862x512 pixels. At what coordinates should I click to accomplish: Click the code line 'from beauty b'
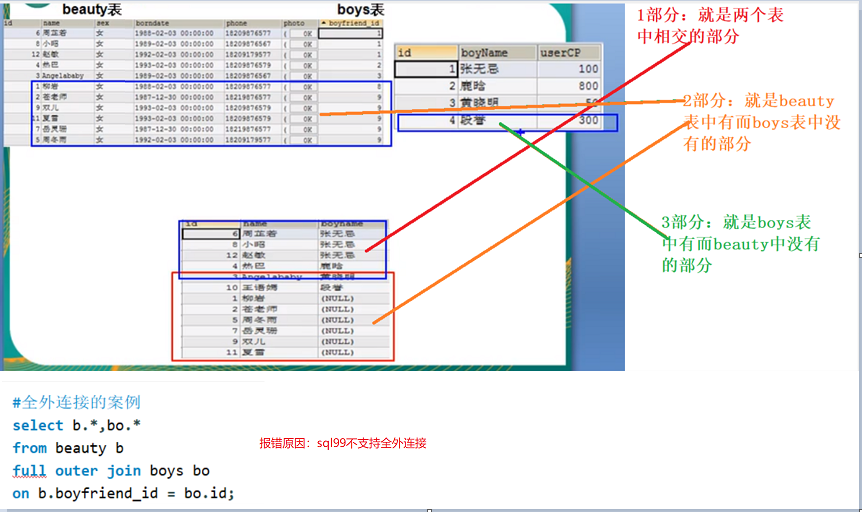[x=68, y=448]
